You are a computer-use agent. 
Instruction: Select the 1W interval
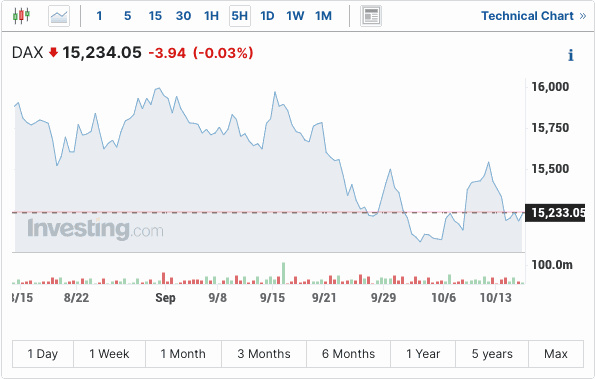pyautogui.click(x=295, y=16)
